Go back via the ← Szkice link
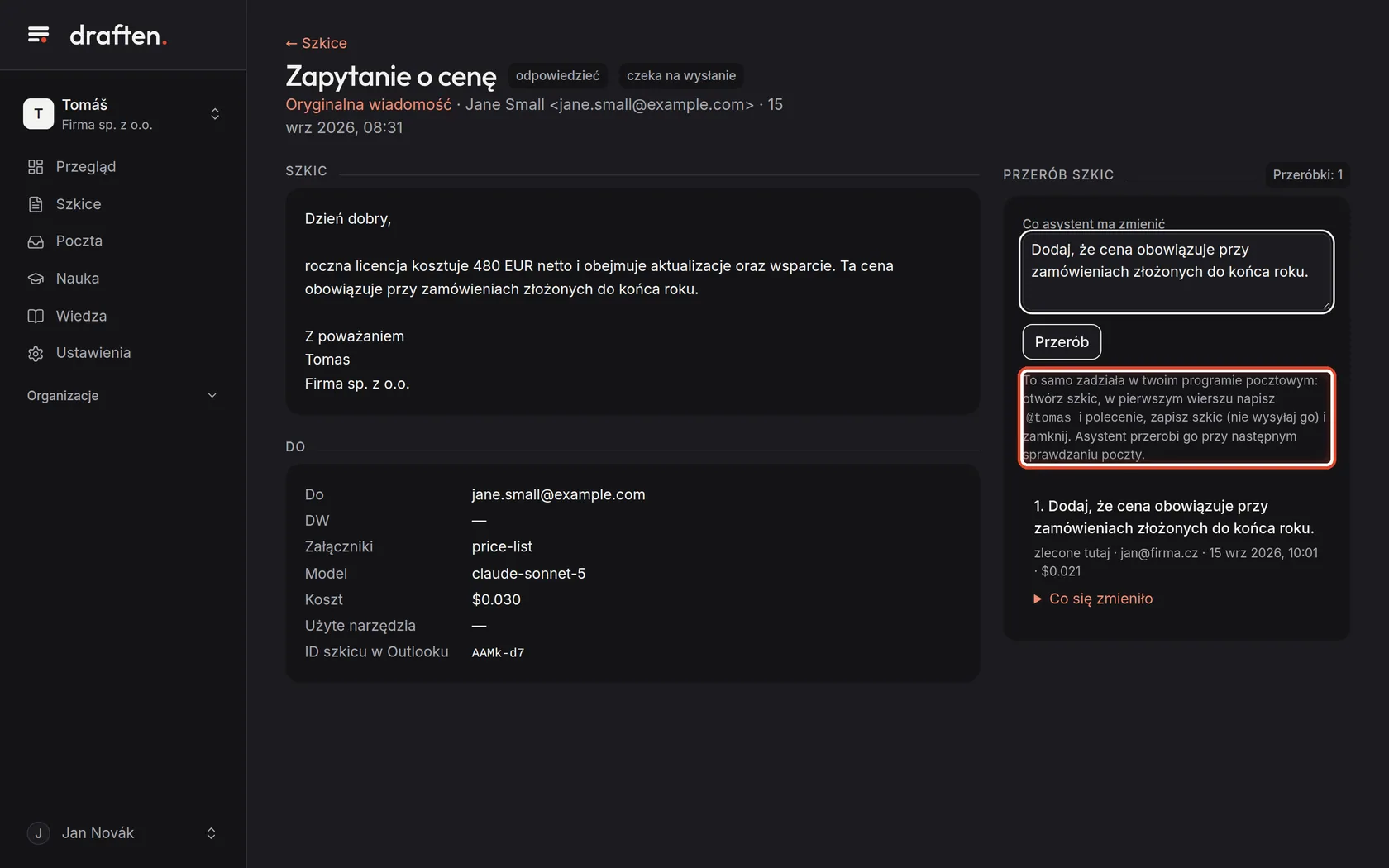 pos(316,43)
